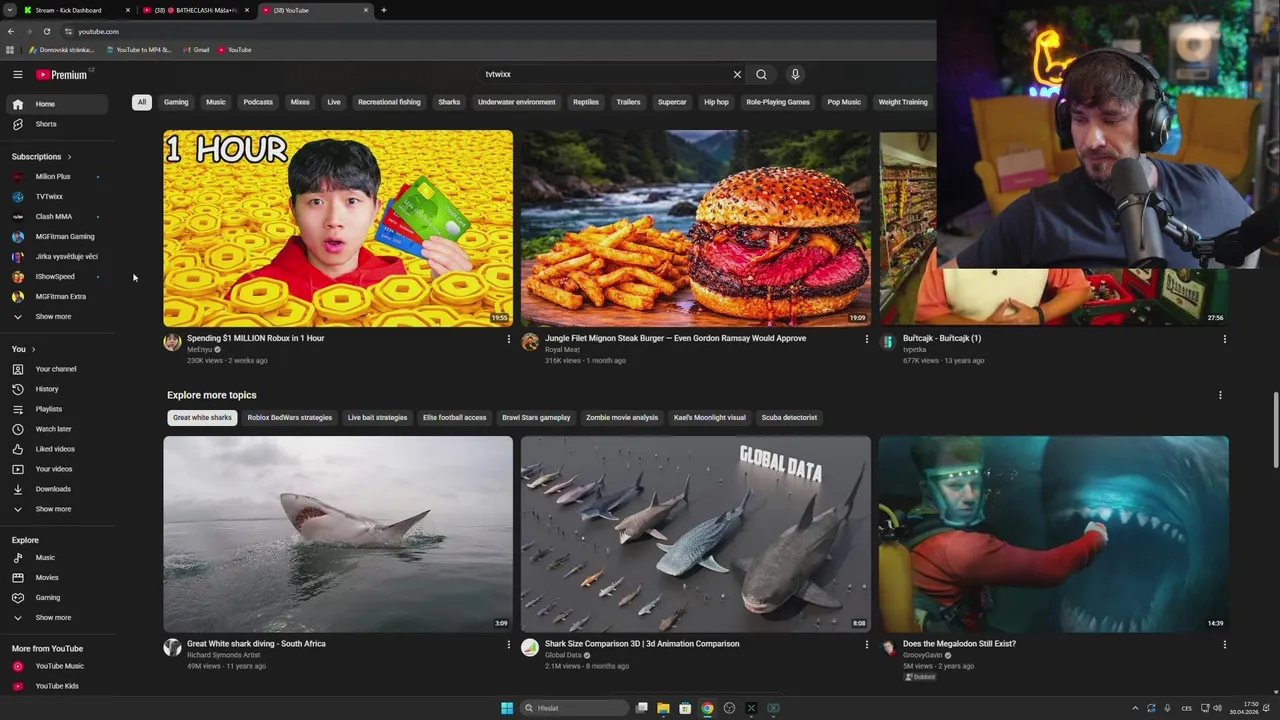The width and height of the screenshot is (1280, 720).
Task: Open YouTube Music under More from YouTube
Action: [57, 666]
